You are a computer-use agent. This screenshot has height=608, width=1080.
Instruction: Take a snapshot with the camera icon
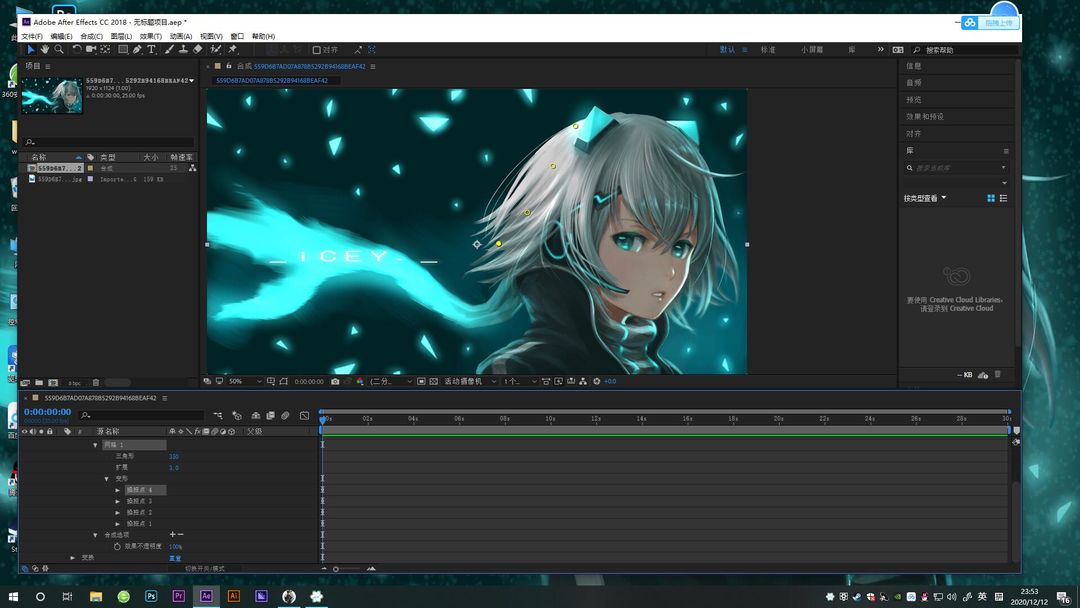click(335, 381)
